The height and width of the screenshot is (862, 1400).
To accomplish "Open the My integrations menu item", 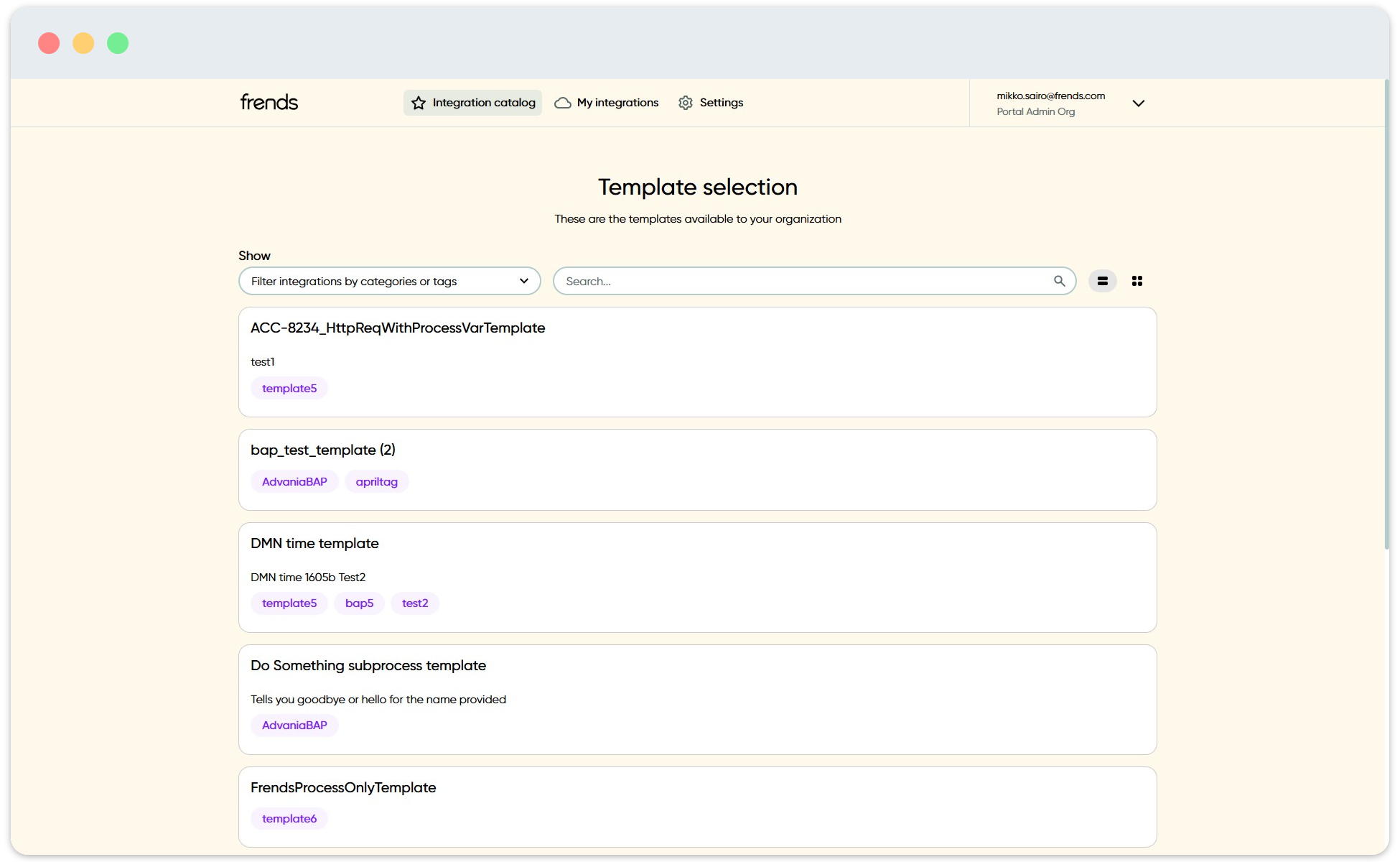I will [617, 102].
